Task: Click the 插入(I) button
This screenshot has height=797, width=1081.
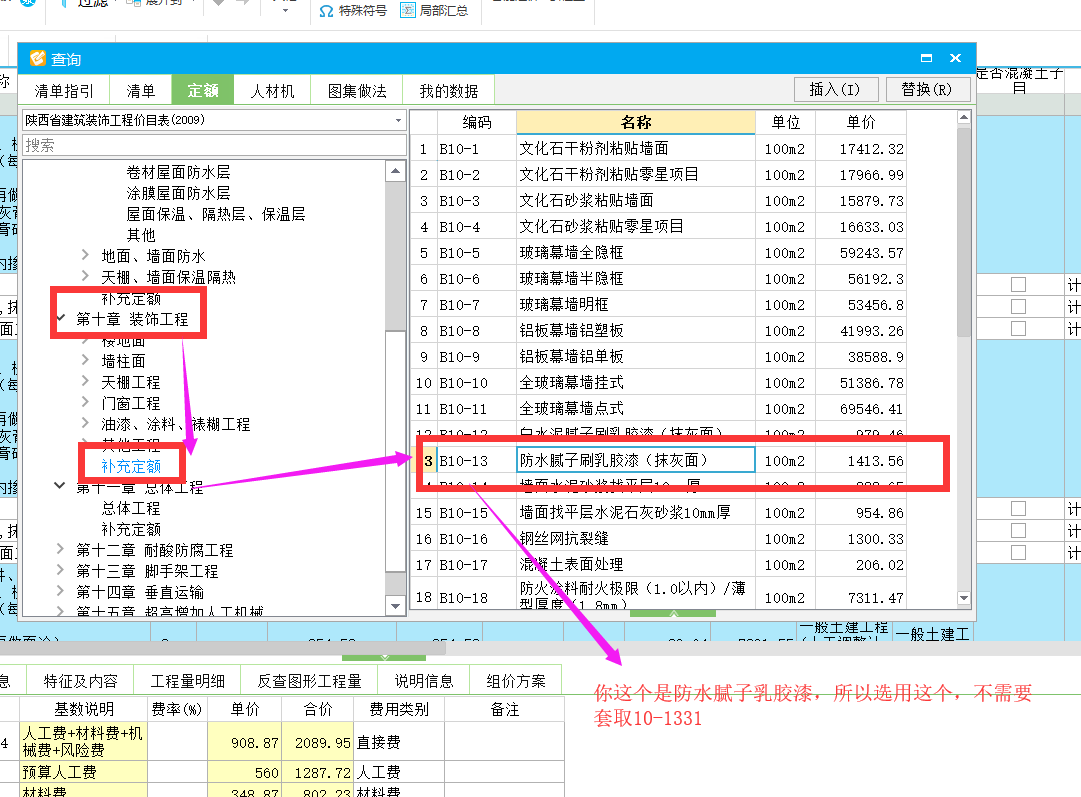Action: (x=834, y=90)
